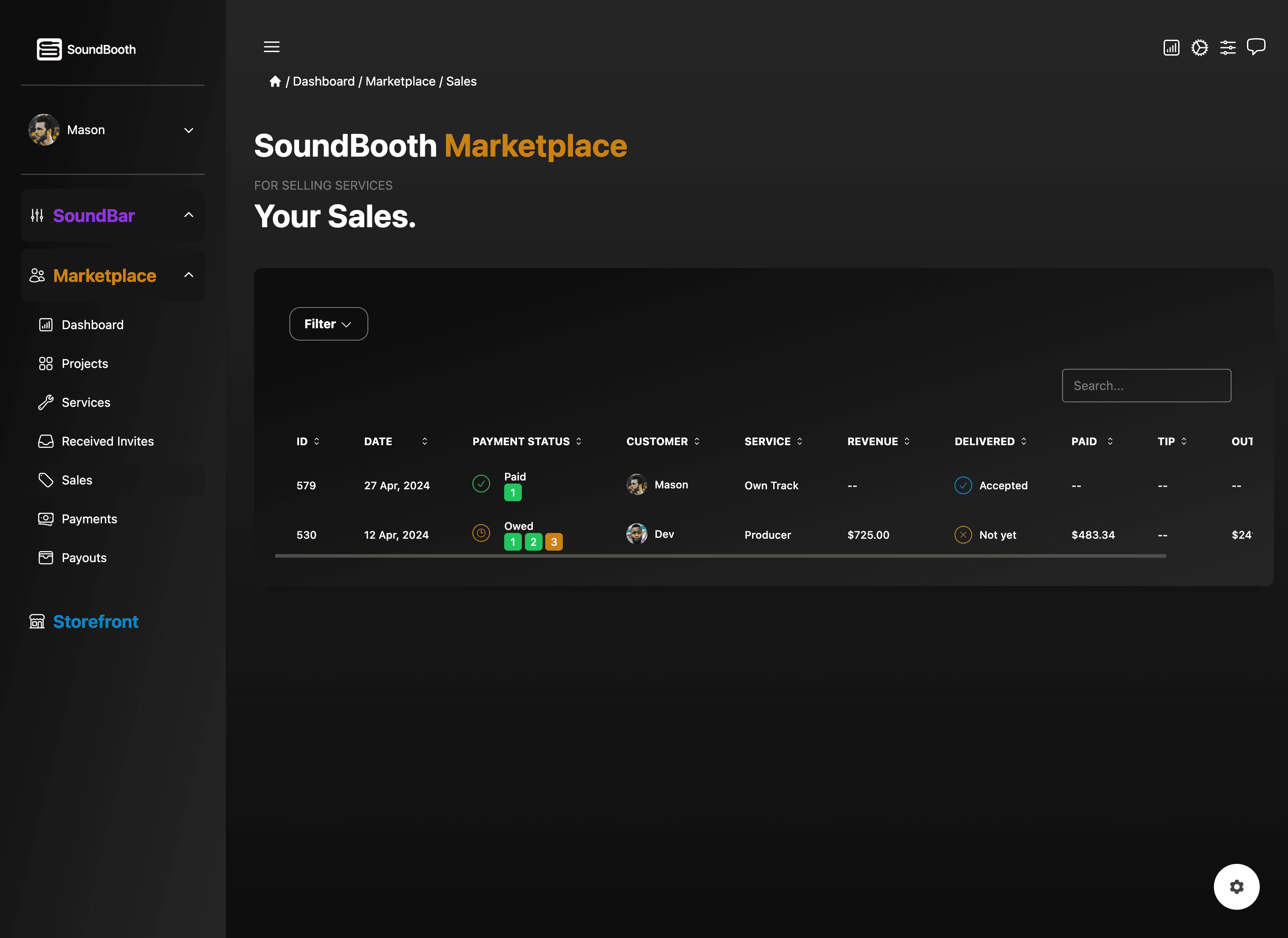Open the Filter dropdown
Screen dimensions: 1288x938
[328, 323]
